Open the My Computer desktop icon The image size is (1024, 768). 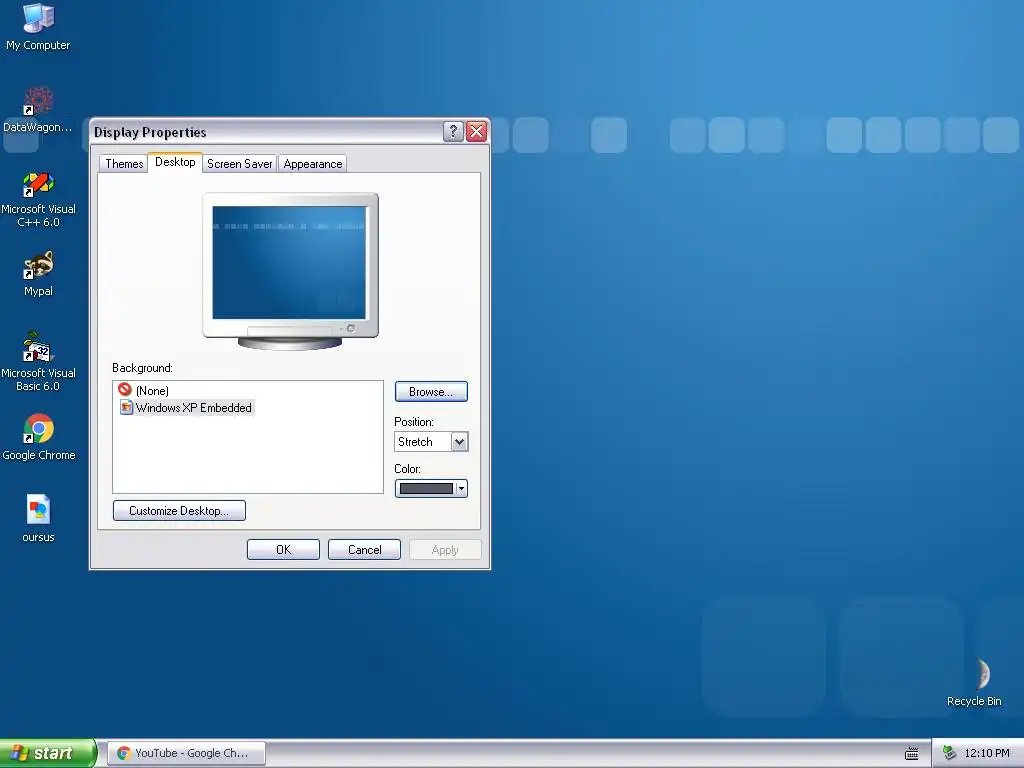[x=38, y=27]
